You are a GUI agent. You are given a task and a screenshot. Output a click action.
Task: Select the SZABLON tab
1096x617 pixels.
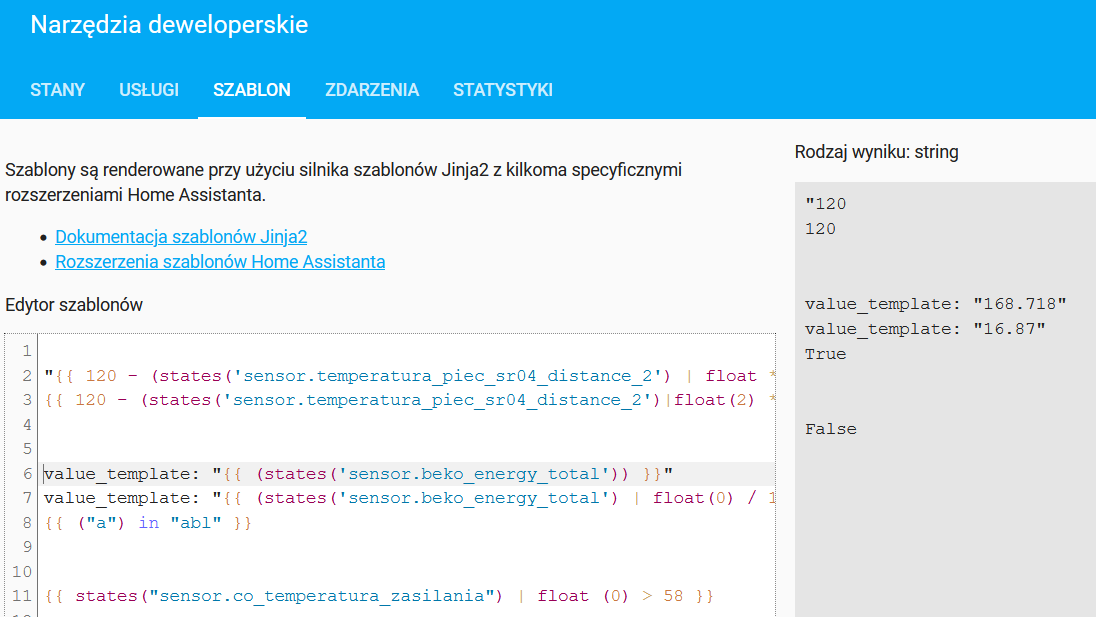click(x=252, y=90)
